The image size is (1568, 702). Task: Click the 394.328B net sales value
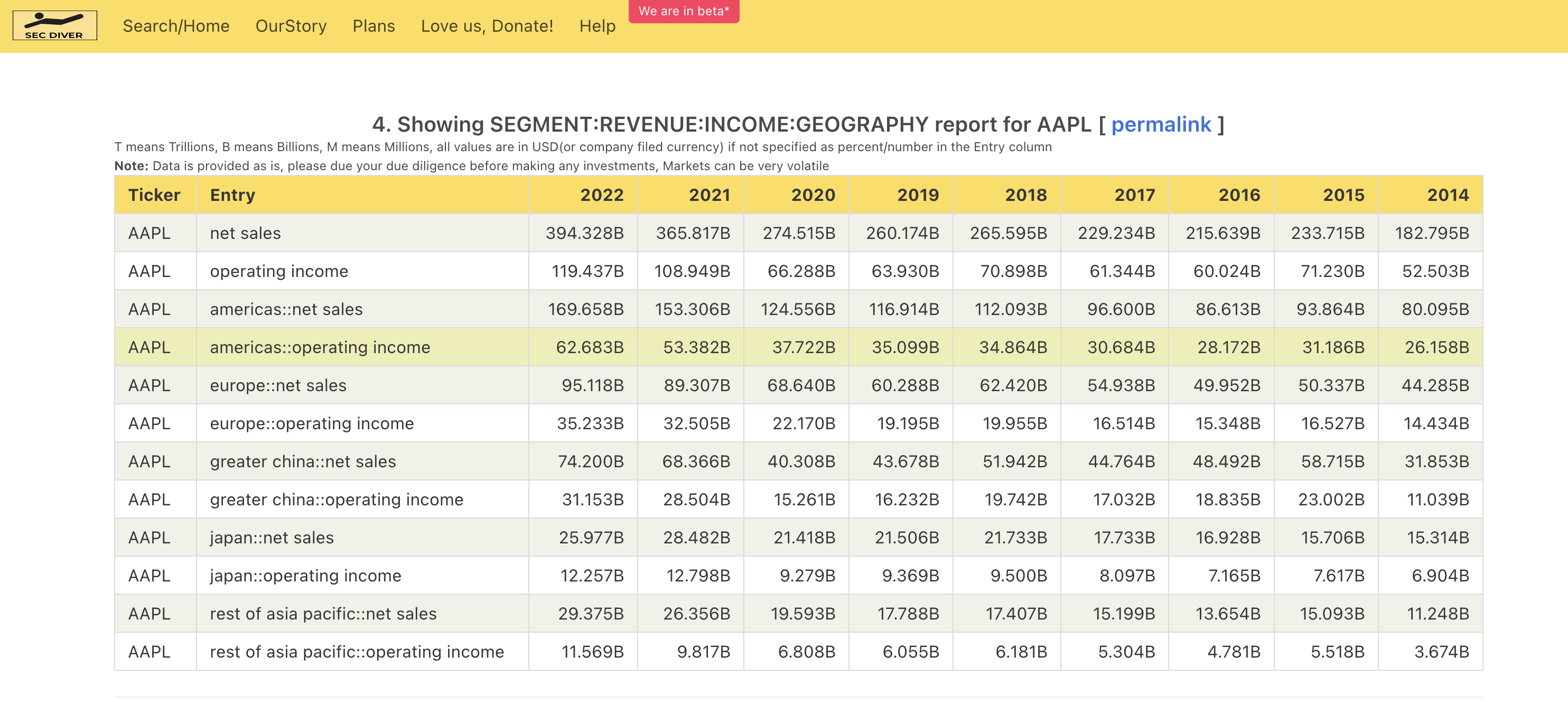click(584, 233)
